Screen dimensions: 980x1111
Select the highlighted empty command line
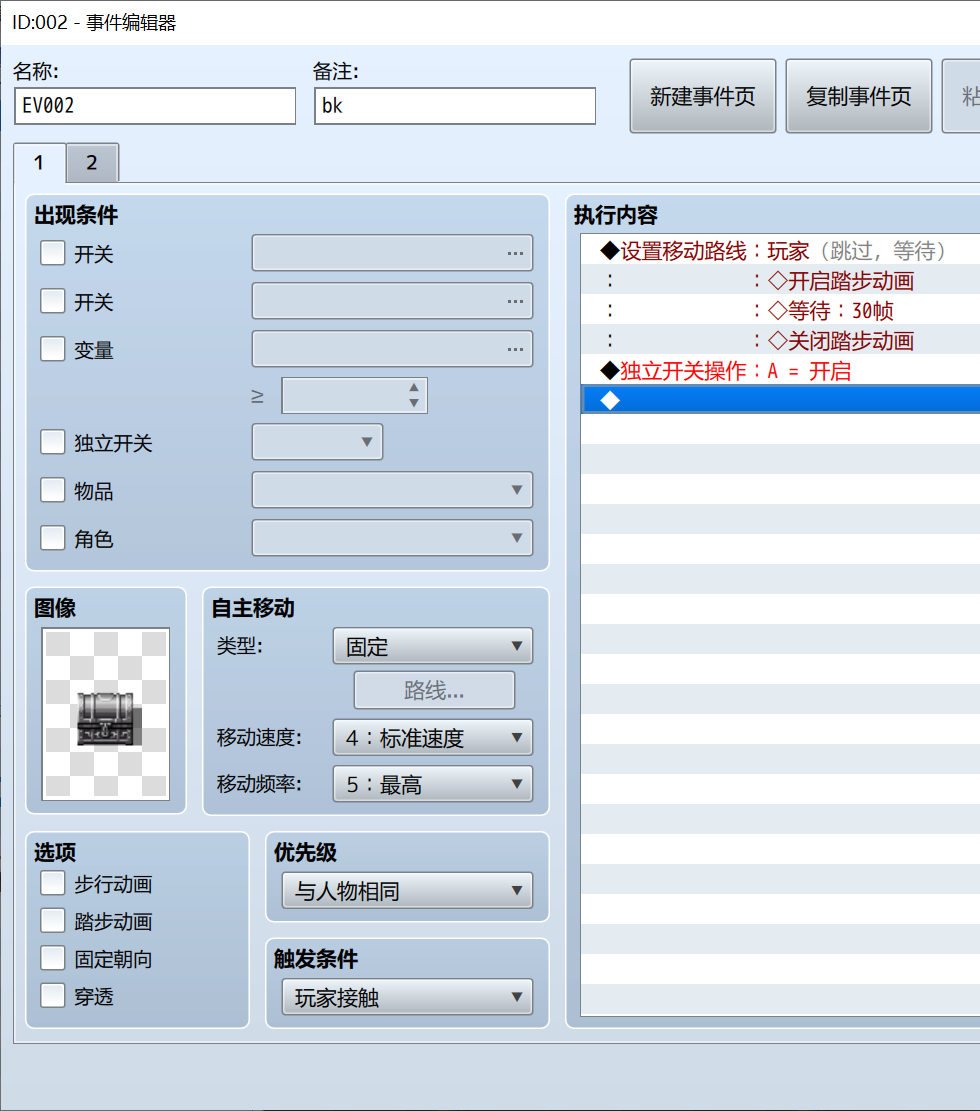[780, 400]
